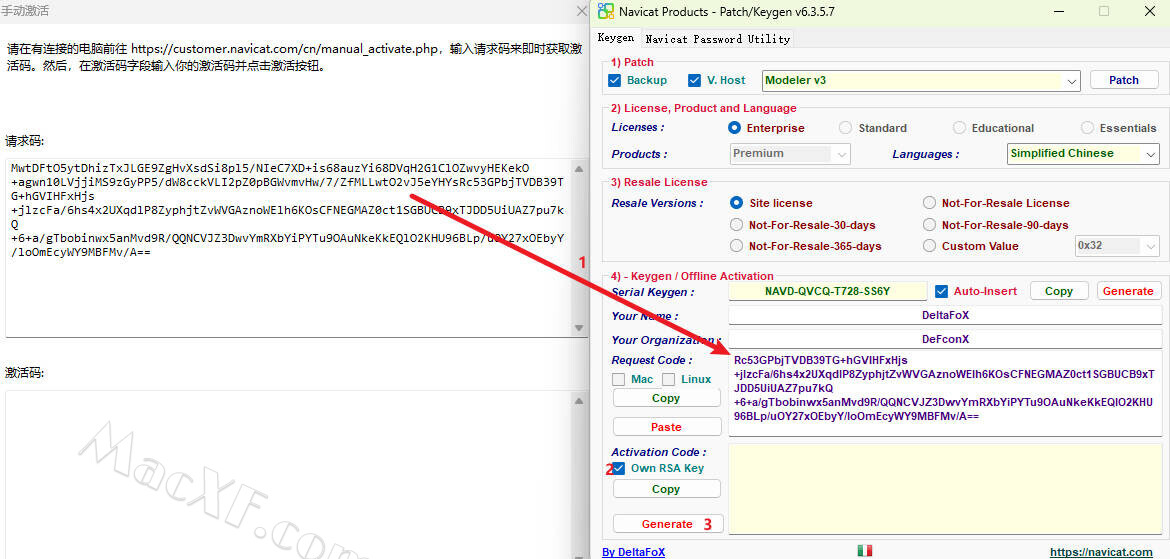Click the Your Name field containing DeltaFoX
Screen dimensions: 1170x559
pyautogui.click(x=945, y=315)
